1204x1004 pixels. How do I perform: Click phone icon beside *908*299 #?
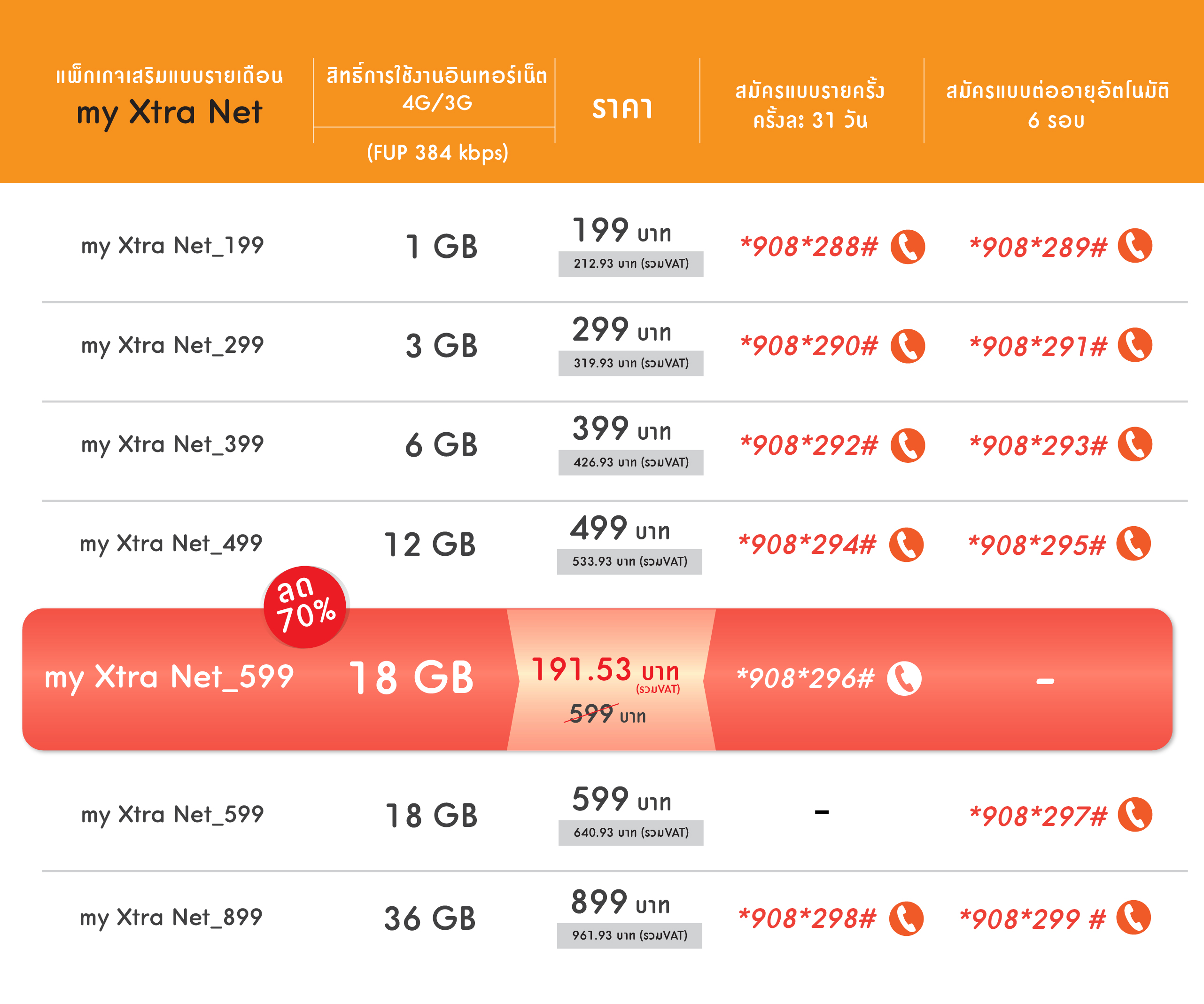pos(1134,918)
